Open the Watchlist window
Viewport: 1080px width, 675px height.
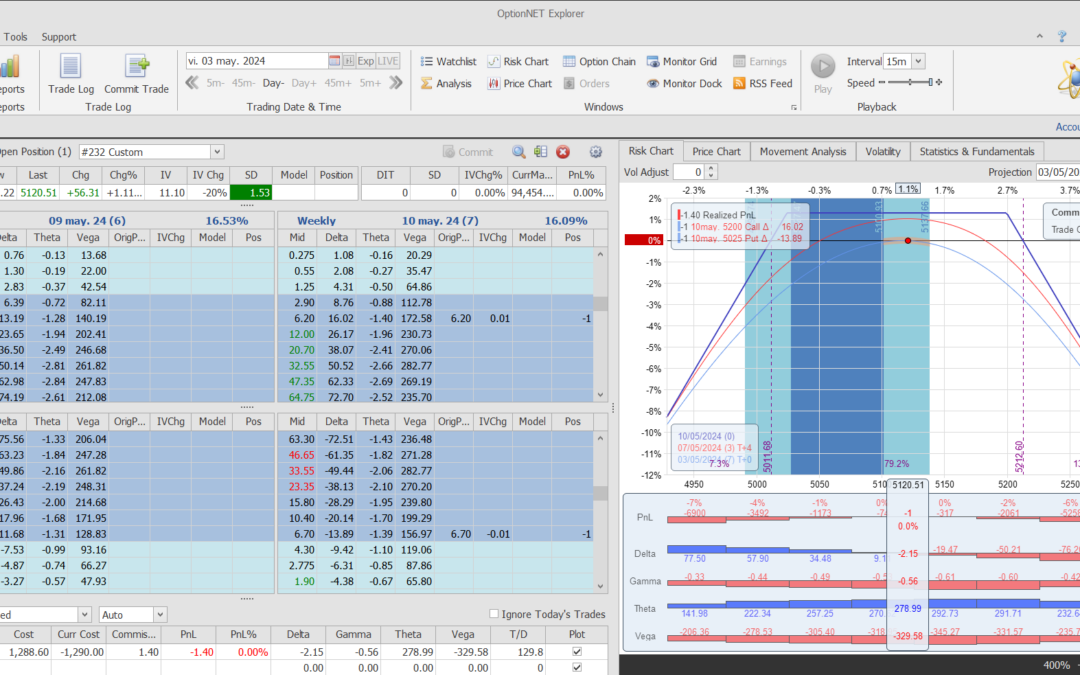click(447, 61)
